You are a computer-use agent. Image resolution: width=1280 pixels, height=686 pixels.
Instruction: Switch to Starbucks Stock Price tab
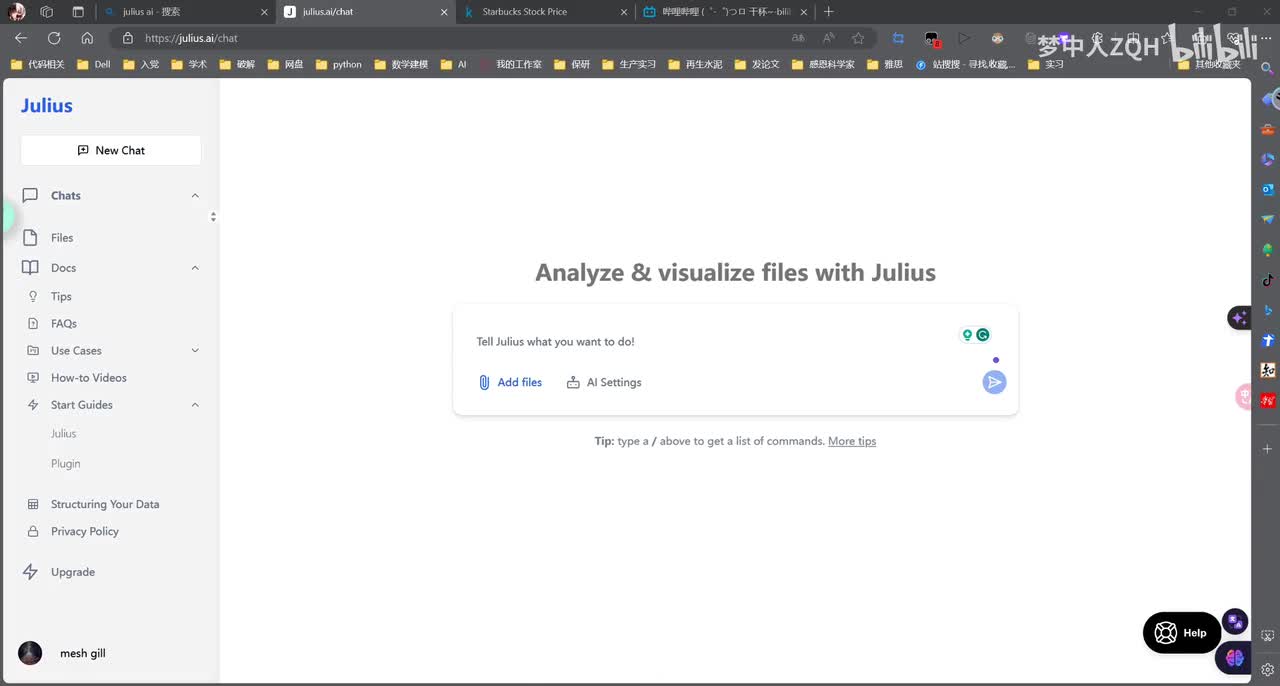coord(525,12)
